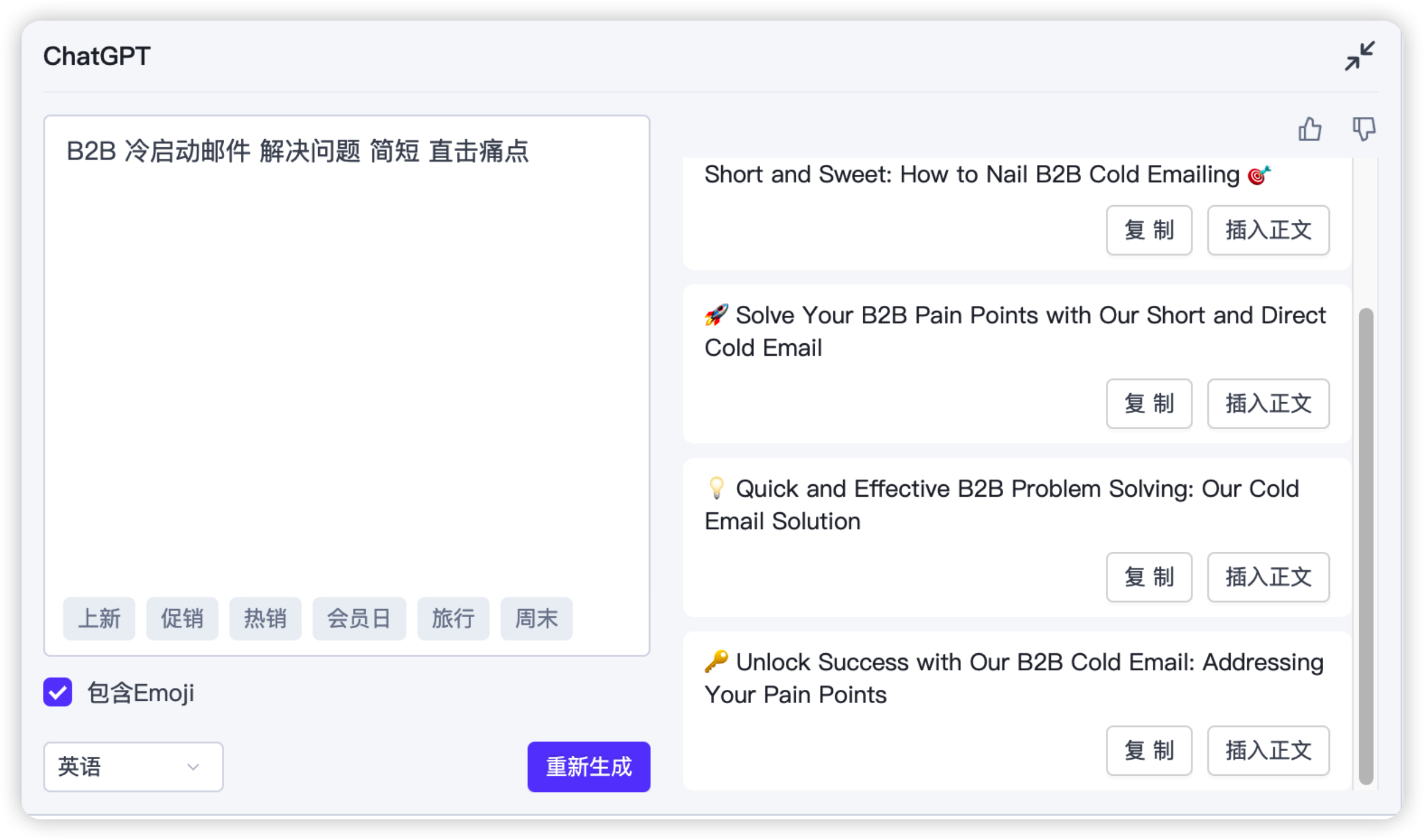Select the 周末 keyword tag
1424x840 pixels.
(537, 618)
